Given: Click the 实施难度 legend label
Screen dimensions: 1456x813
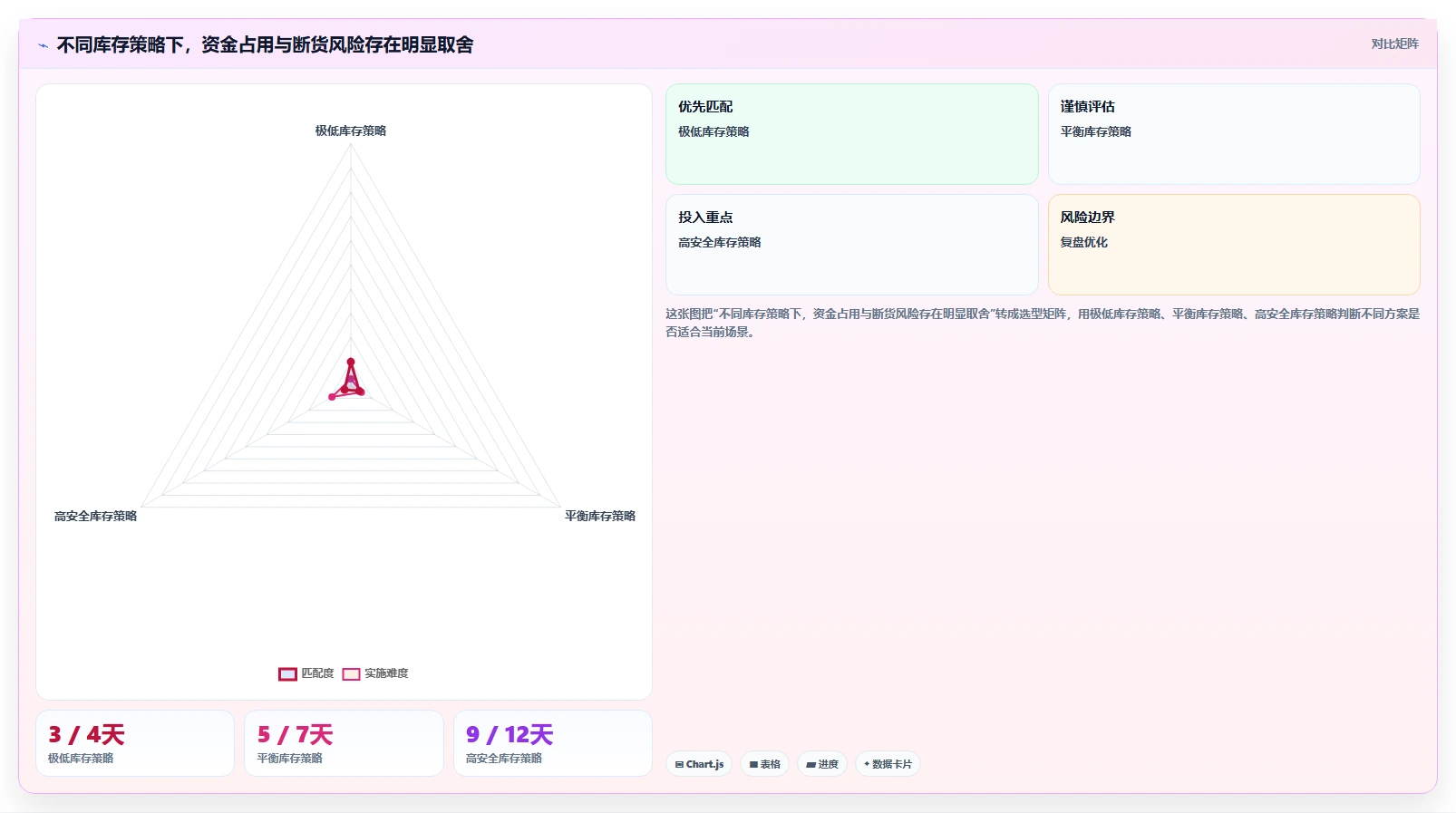Looking at the screenshot, I should tap(386, 673).
